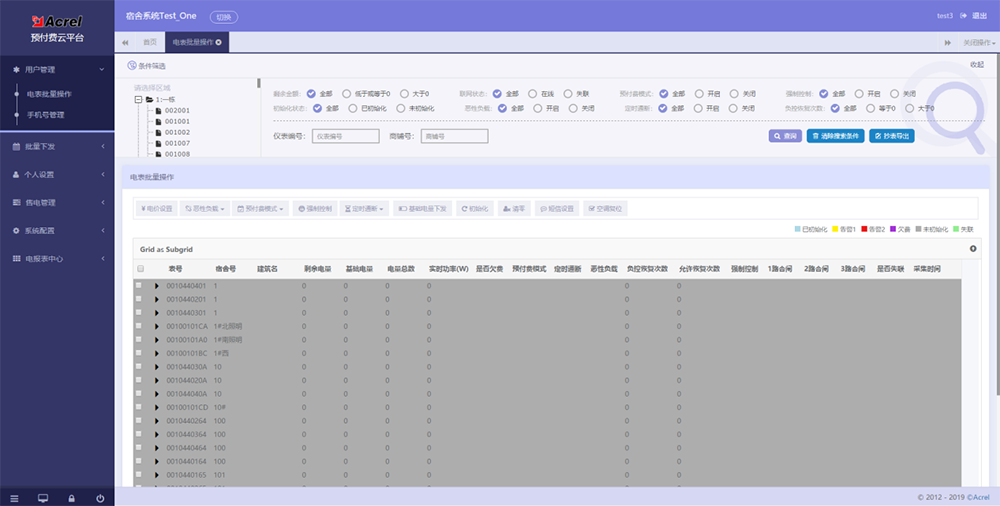The height and width of the screenshot is (506, 1000).
Task: Click the grid collapse icon at top-right of grid
Action: [x=973, y=248]
